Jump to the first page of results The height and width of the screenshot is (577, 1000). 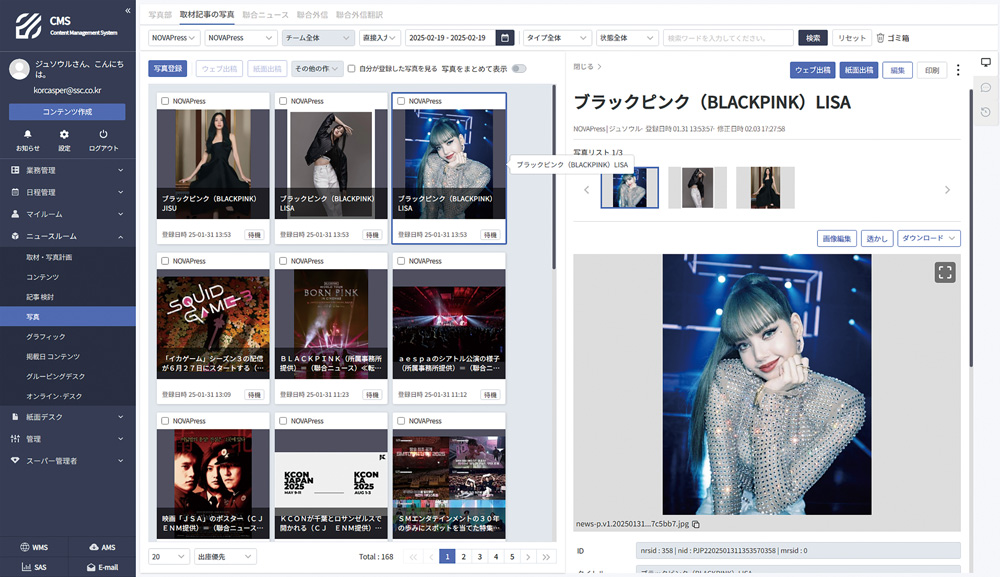coord(413,557)
